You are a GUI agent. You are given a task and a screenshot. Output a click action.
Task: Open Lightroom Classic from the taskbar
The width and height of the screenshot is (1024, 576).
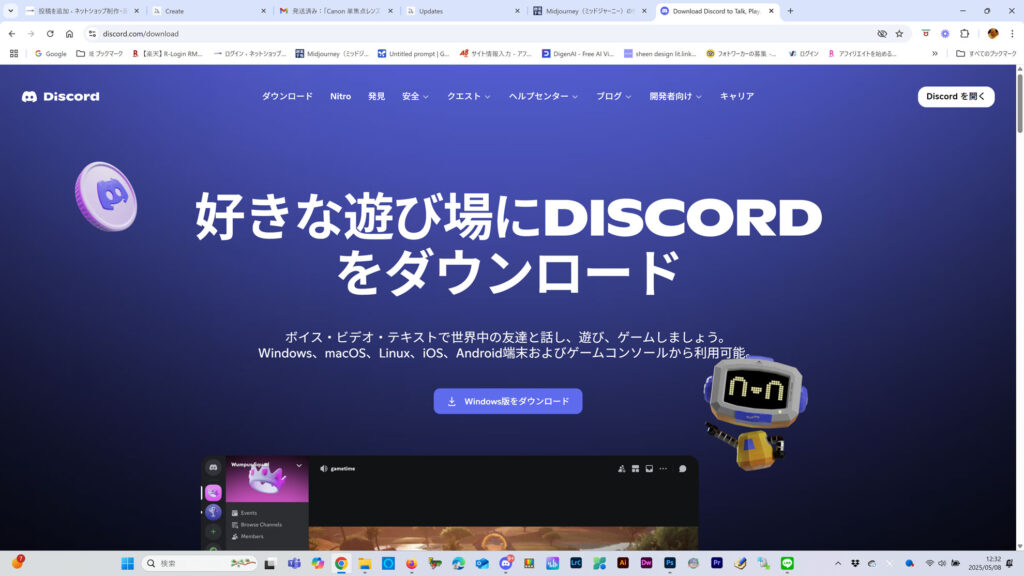click(x=575, y=563)
